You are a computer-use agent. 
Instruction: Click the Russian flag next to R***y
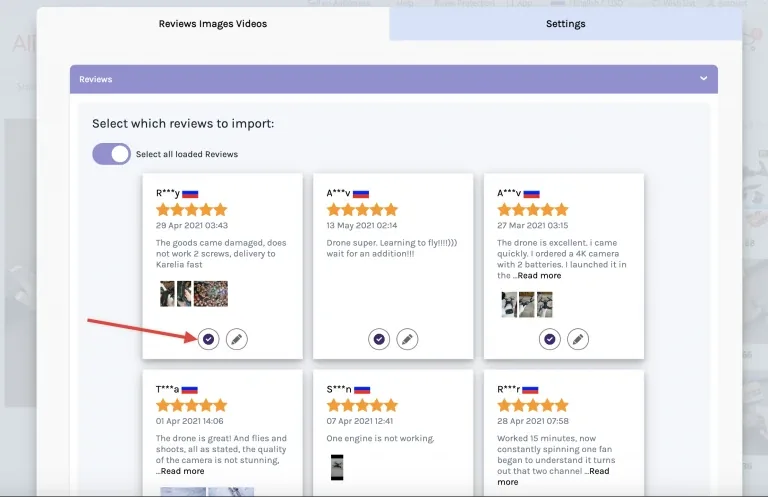[x=190, y=194]
